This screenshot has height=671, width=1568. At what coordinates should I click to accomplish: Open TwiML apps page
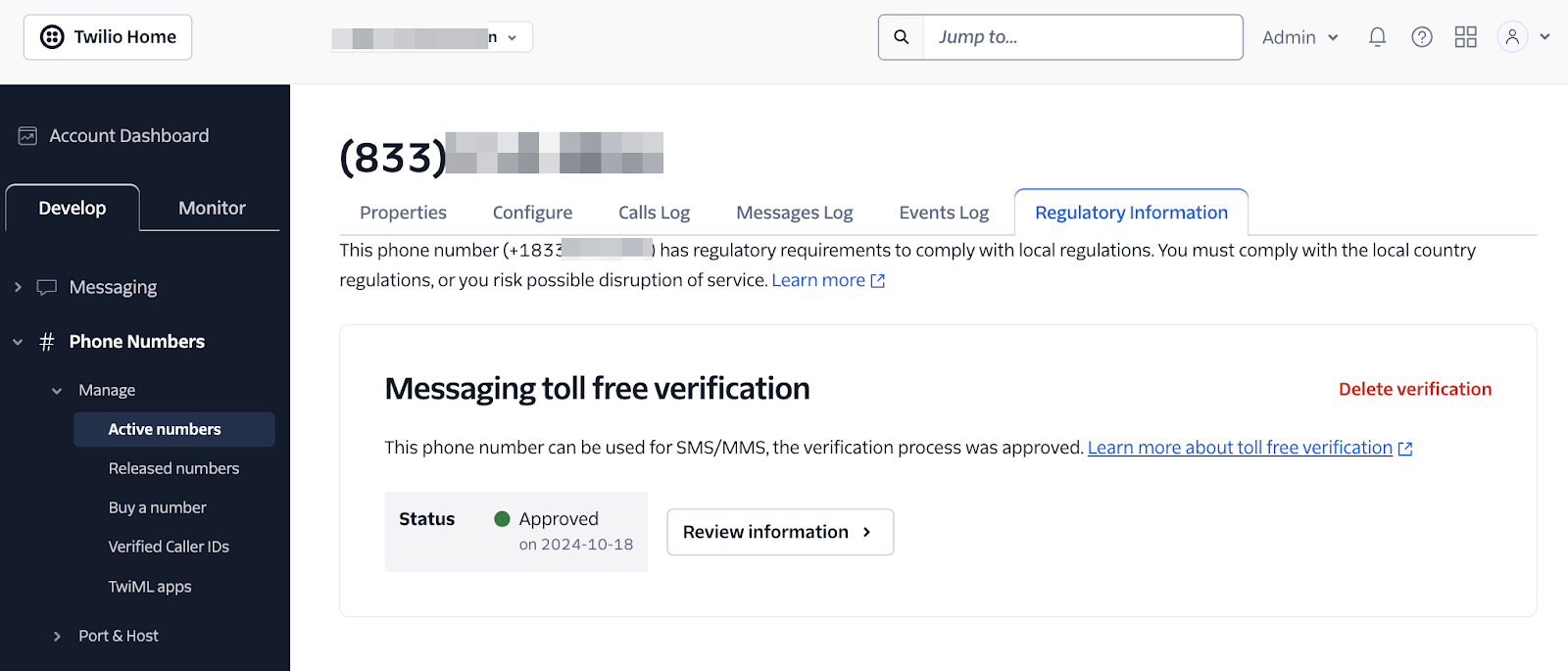(150, 587)
